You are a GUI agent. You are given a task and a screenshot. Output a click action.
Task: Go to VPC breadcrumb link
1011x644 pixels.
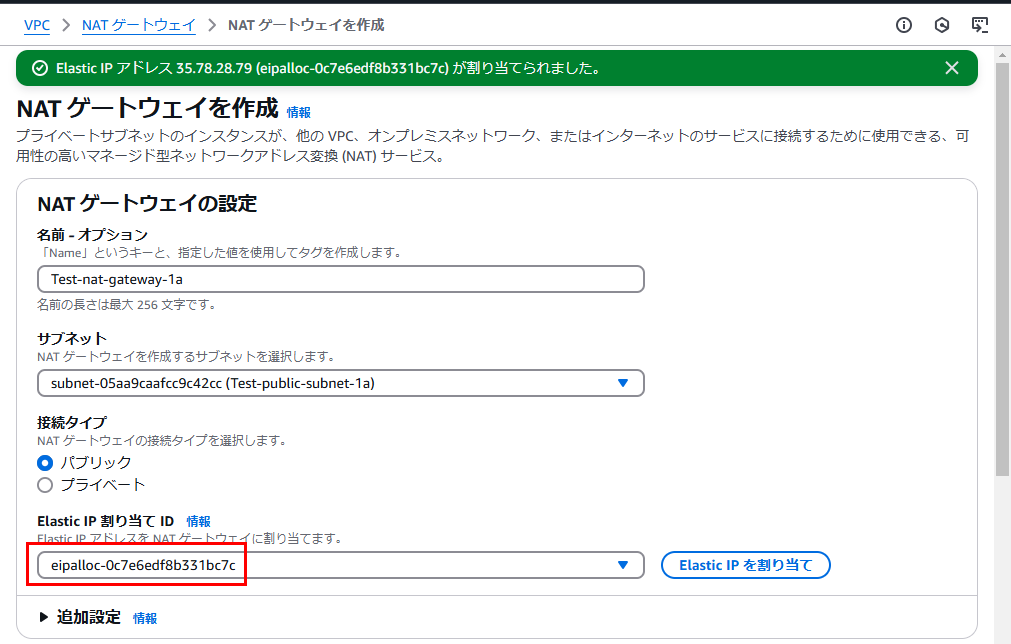point(37,25)
